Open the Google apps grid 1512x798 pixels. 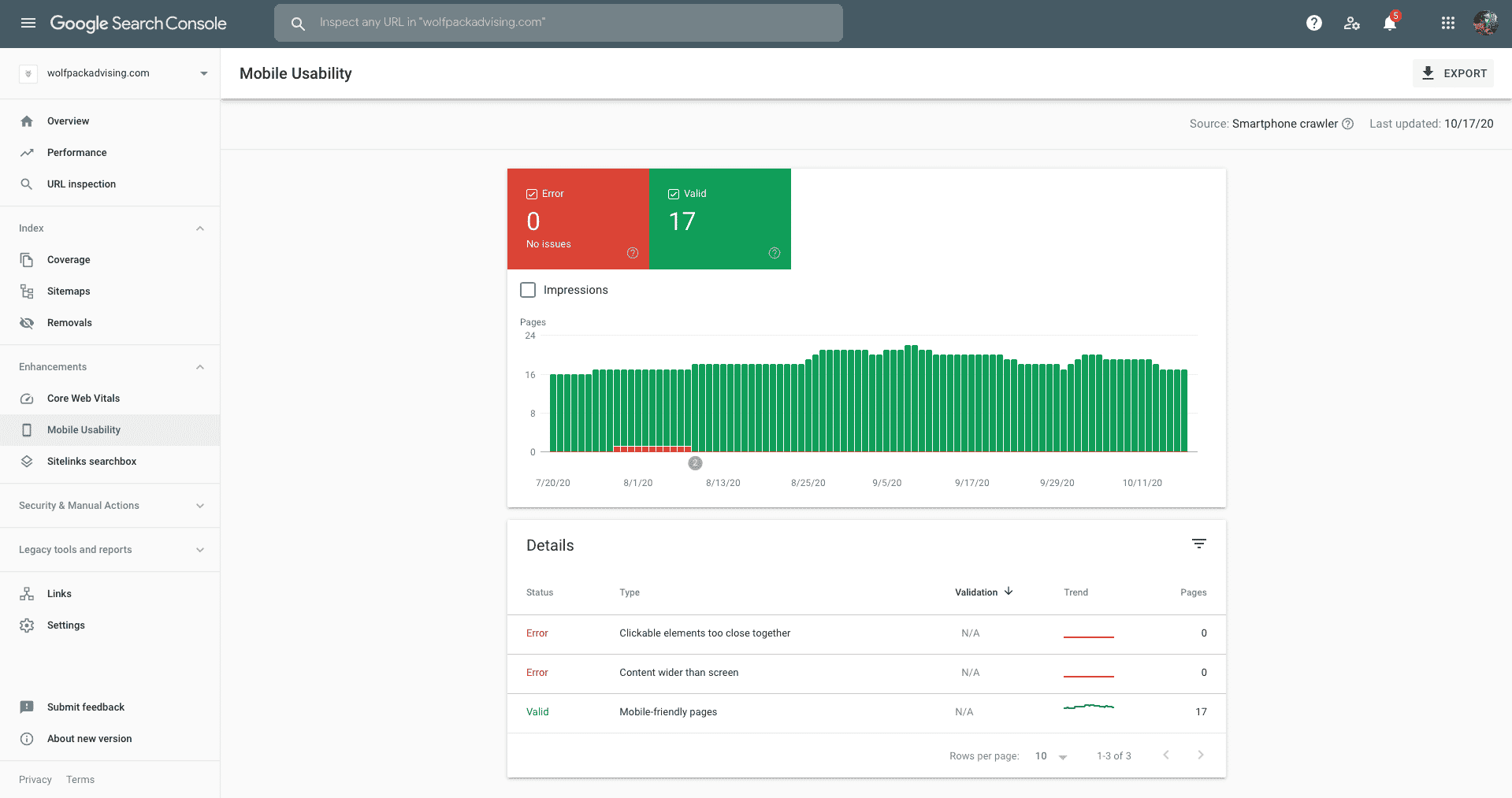pyautogui.click(x=1448, y=23)
